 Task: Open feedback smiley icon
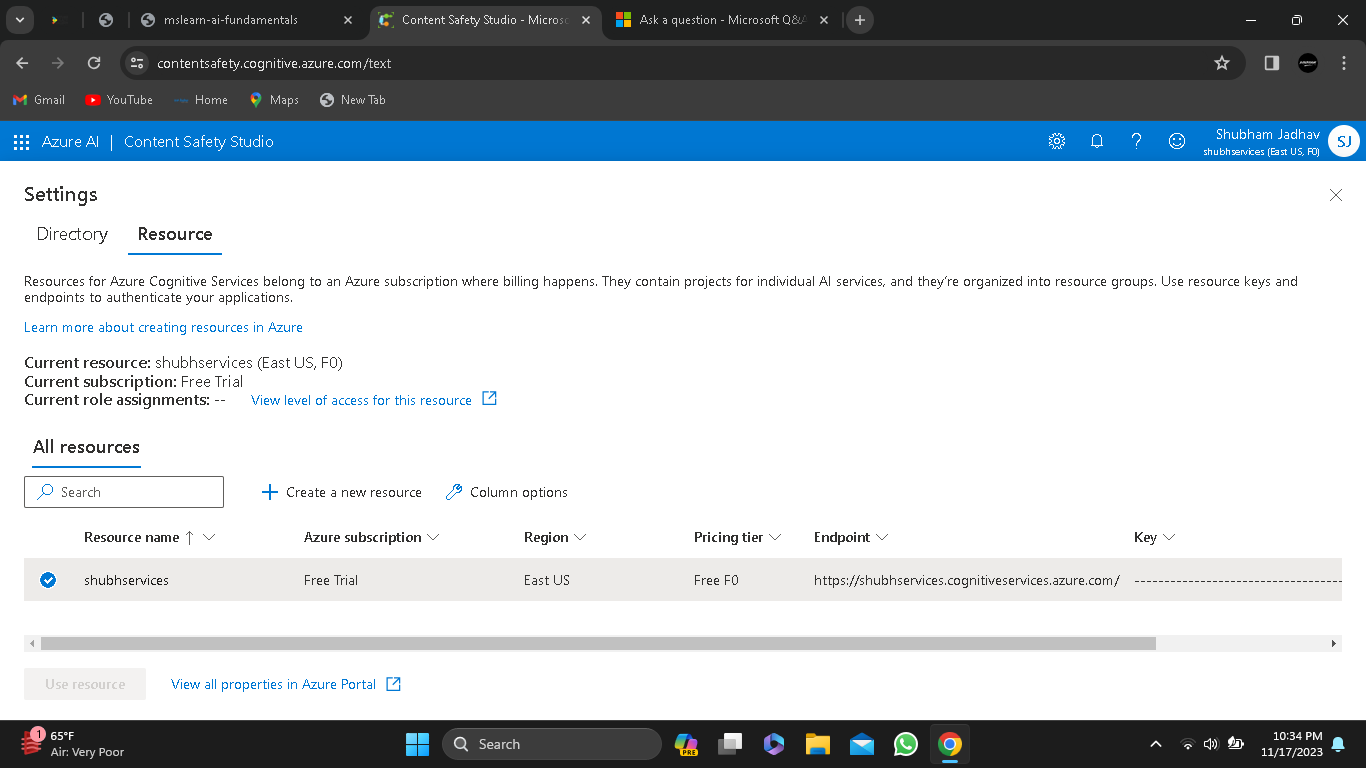click(1177, 142)
